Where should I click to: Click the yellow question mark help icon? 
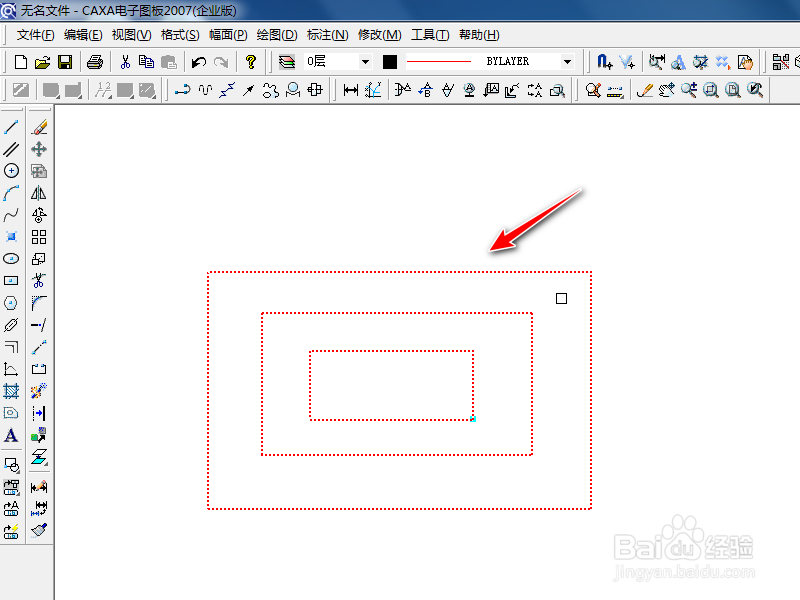tap(251, 62)
